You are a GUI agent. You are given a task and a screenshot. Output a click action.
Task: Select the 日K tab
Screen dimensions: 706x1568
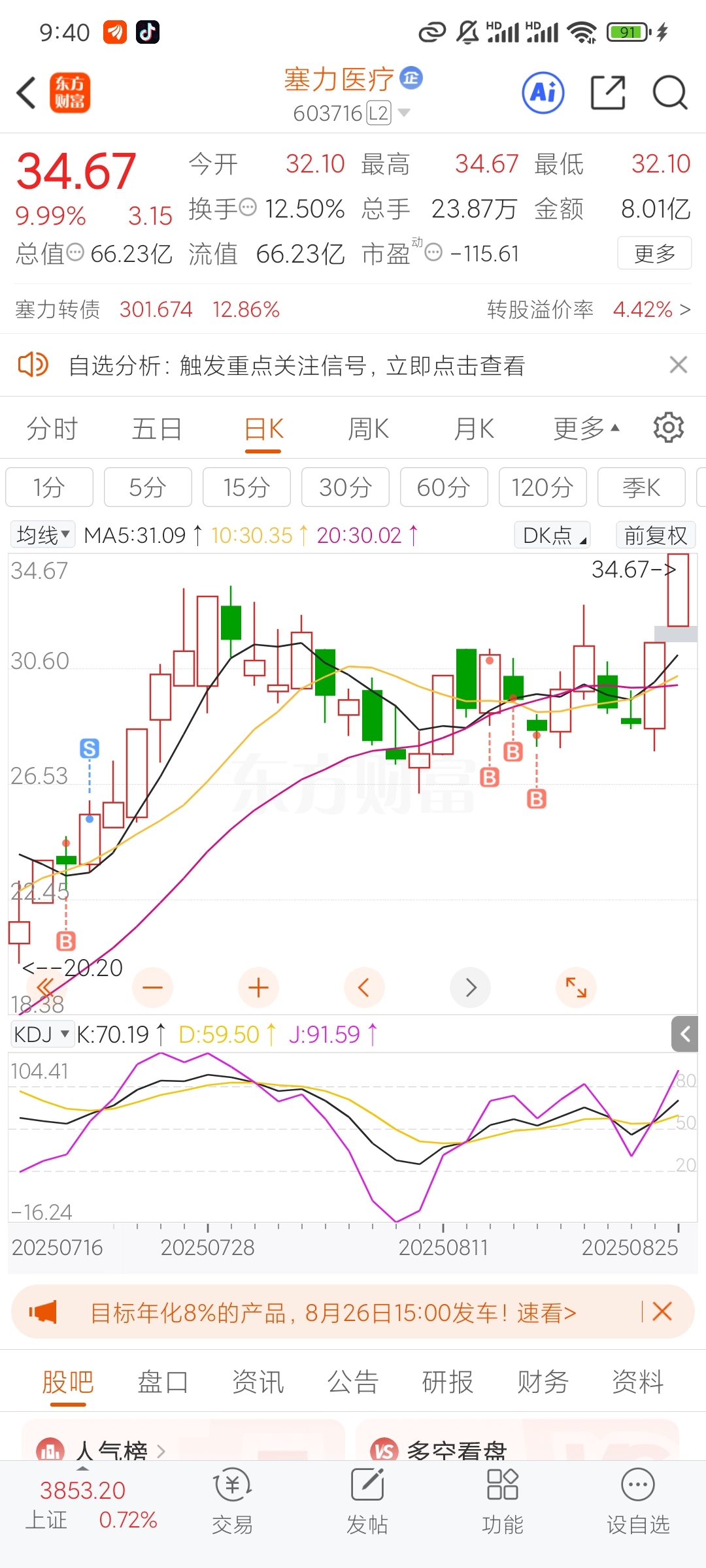click(x=264, y=429)
